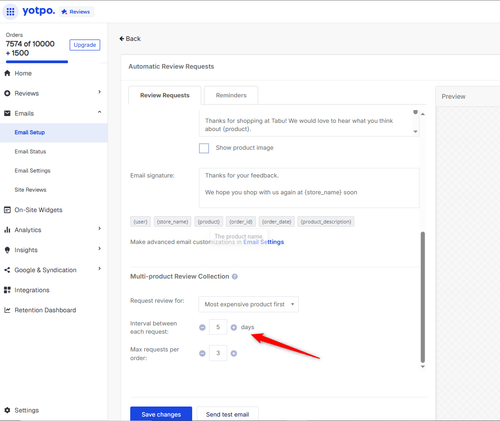
Task: Switch to the Review Requests tab
Action: coord(165,95)
